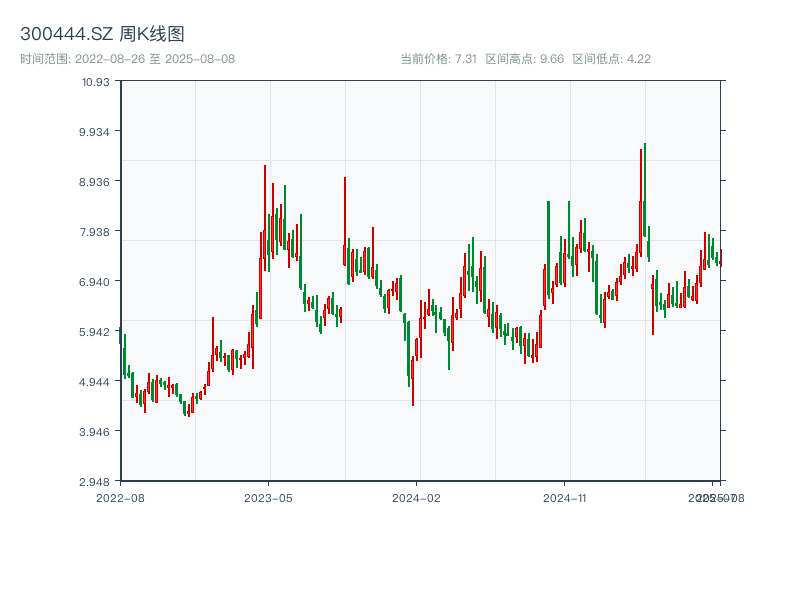
Task: Click y-axis label 9.934
Action: tap(94, 132)
